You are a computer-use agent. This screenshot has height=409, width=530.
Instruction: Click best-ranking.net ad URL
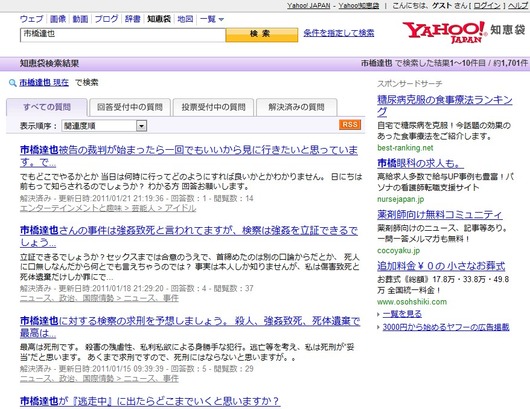(x=405, y=148)
